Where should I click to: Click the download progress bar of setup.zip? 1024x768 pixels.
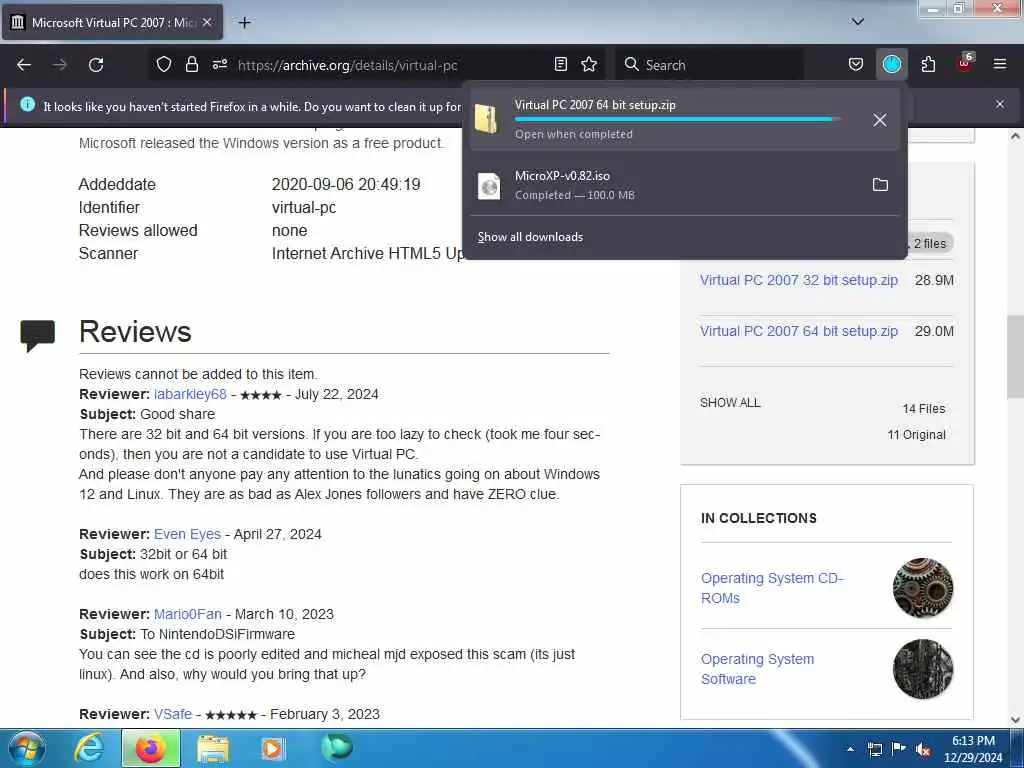[678, 120]
